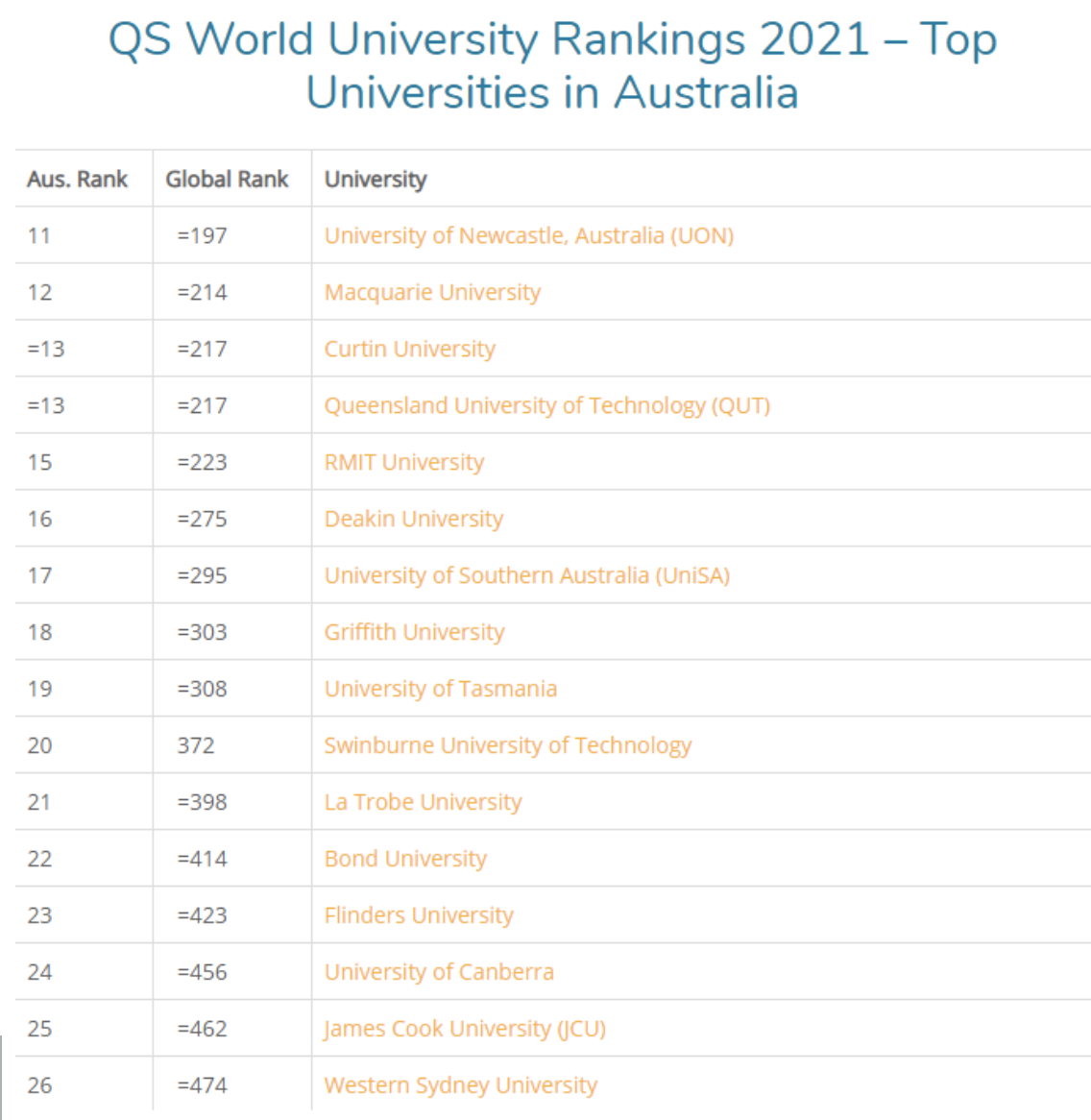Open the University of Canberra link

point(439,972)
